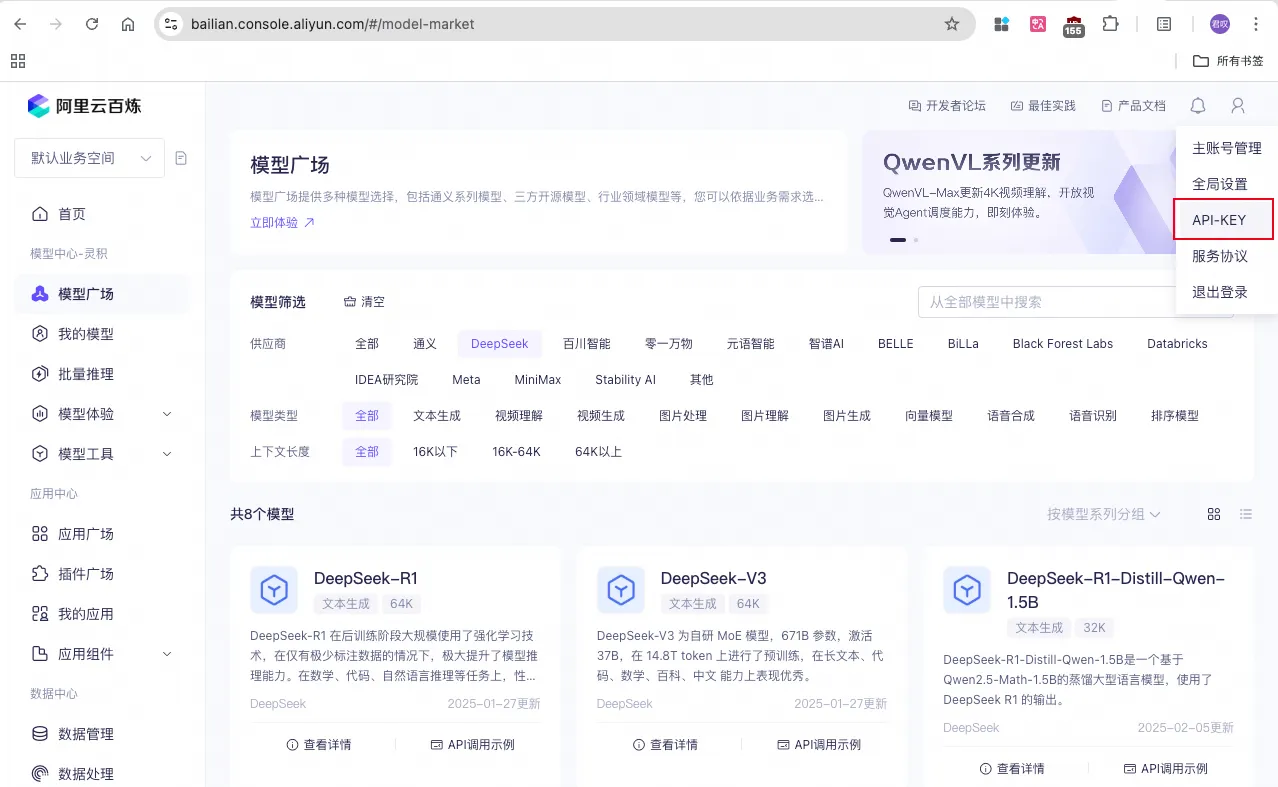Reload the page with refresh icon
The height and width of the screenshot is (787, 1278).
(92, 24)
